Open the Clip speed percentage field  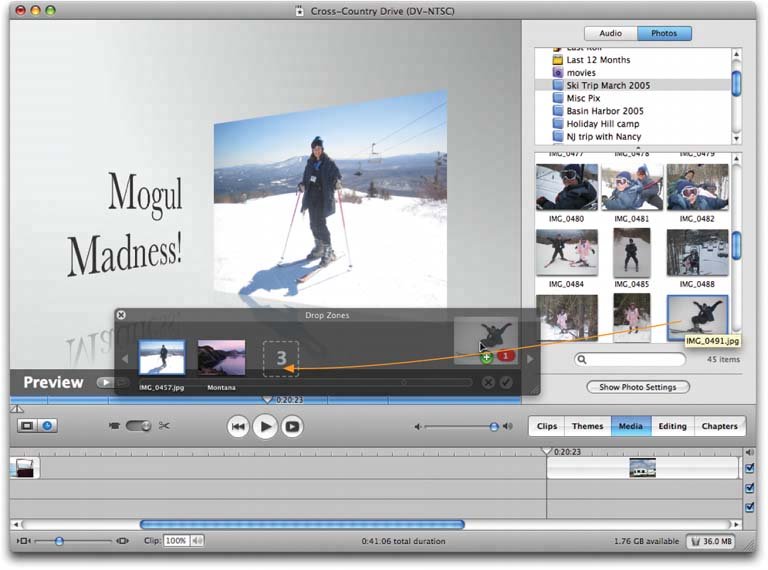[176, 541]
